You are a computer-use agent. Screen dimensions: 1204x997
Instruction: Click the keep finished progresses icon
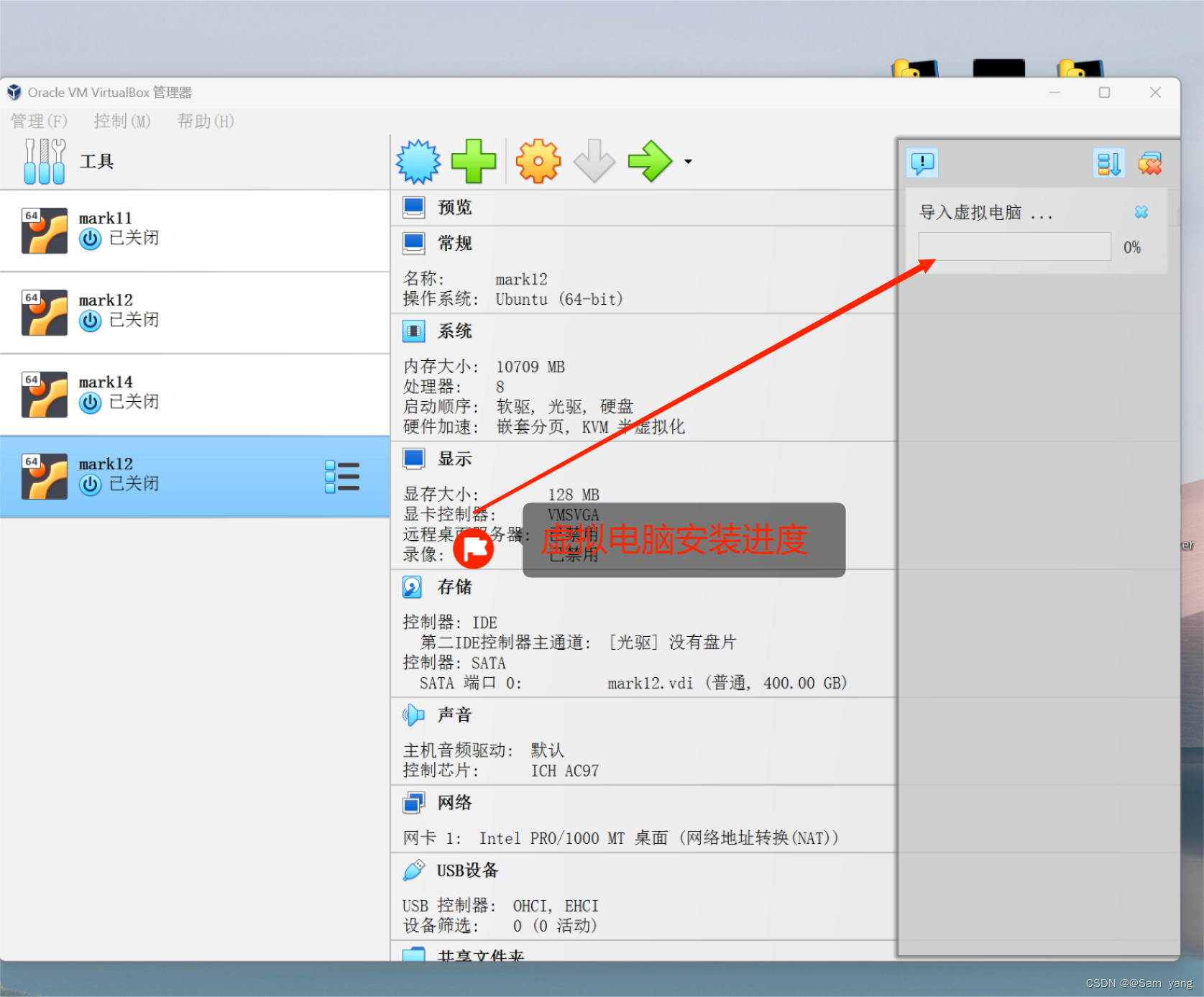[1108, 163]
